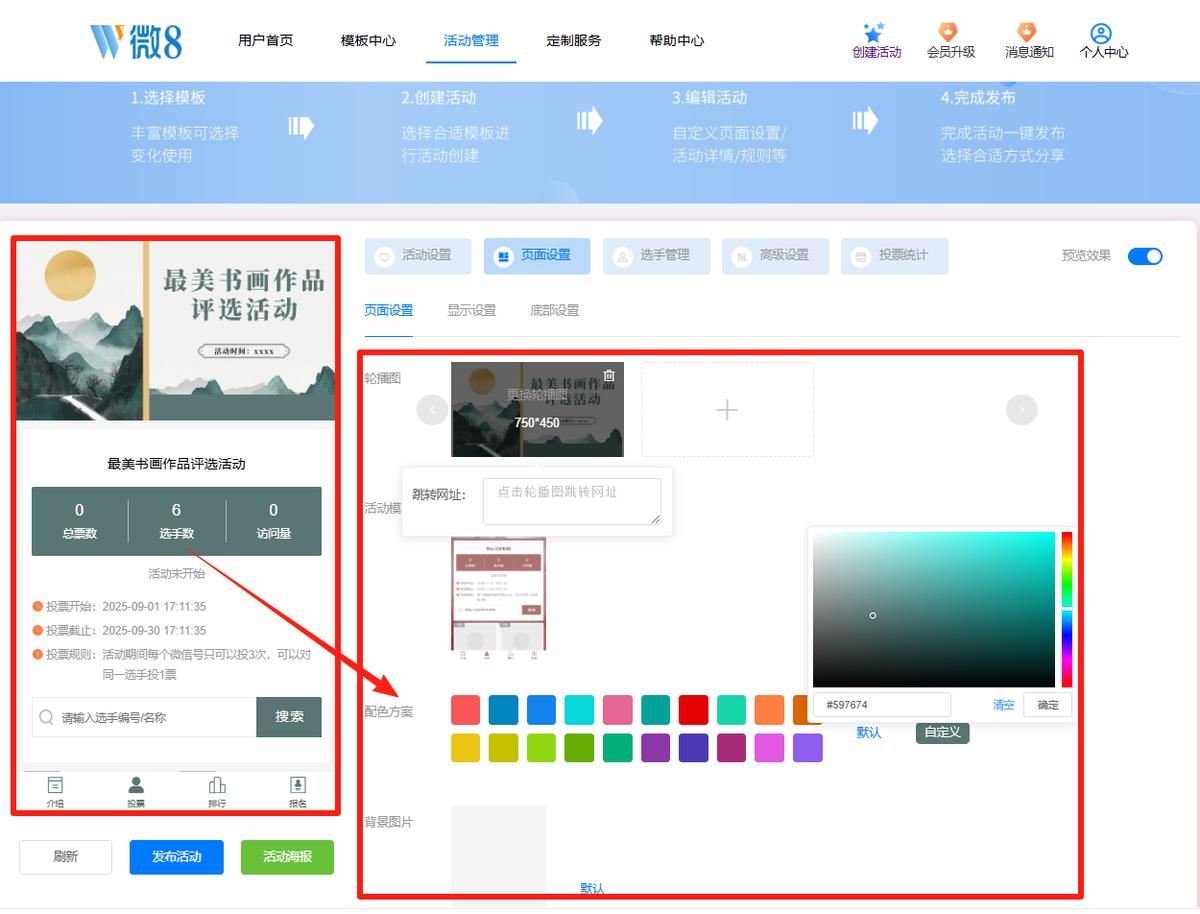Open the 用户首页 menu item

[x=266, y=41]
